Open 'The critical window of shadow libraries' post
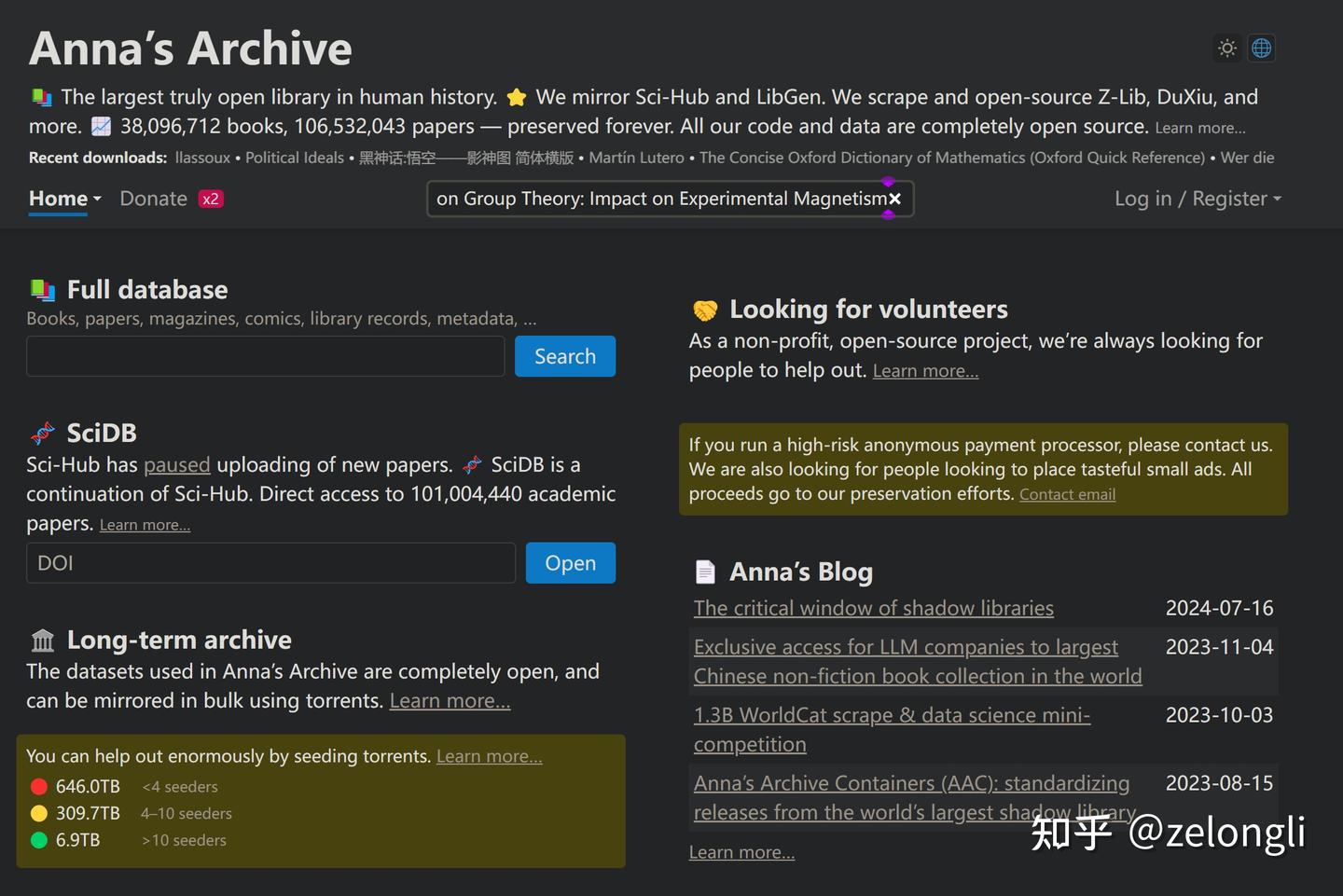 tap(873, 608)
